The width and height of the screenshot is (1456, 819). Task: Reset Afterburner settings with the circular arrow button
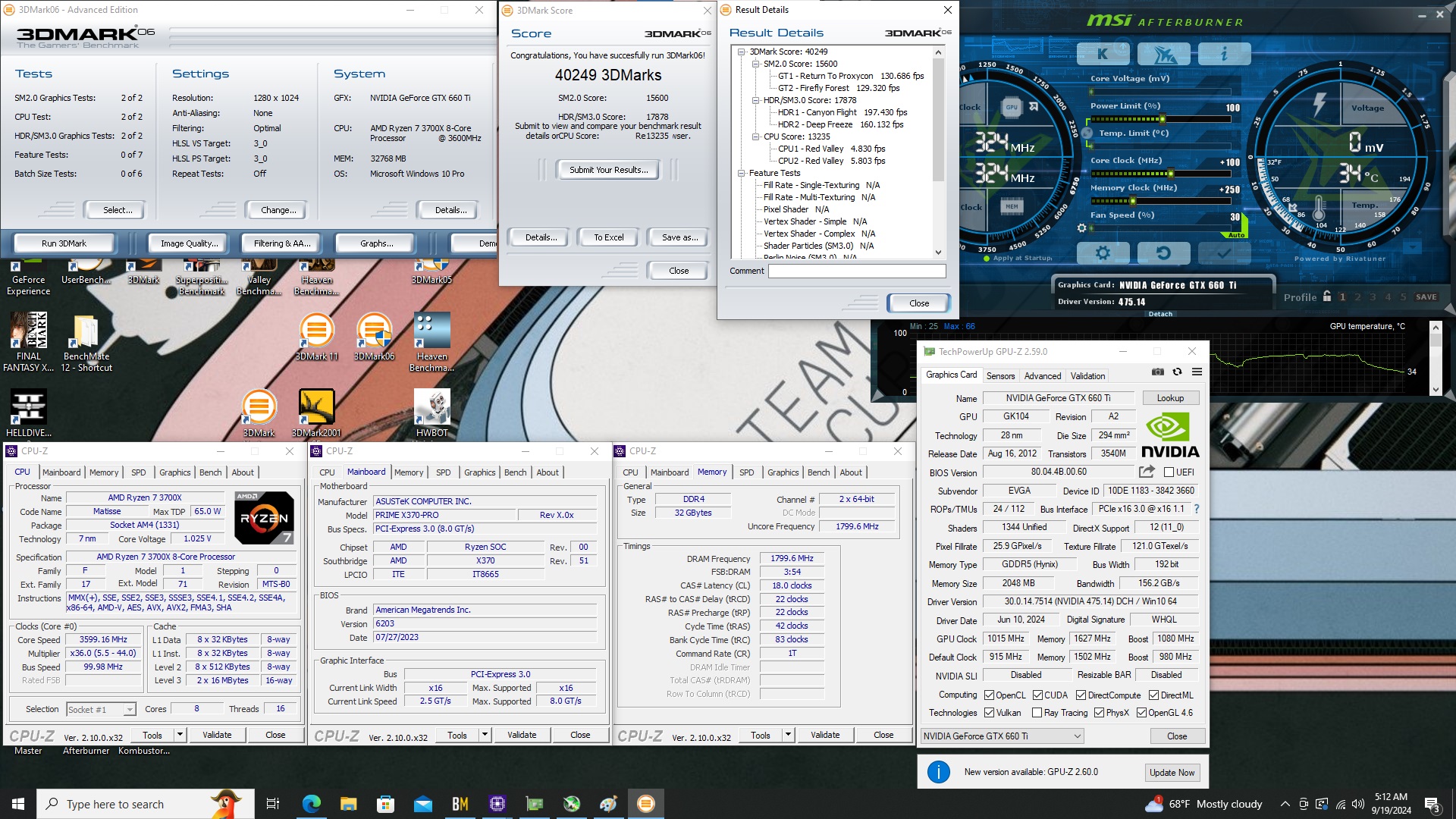(x=1163, y=253)
